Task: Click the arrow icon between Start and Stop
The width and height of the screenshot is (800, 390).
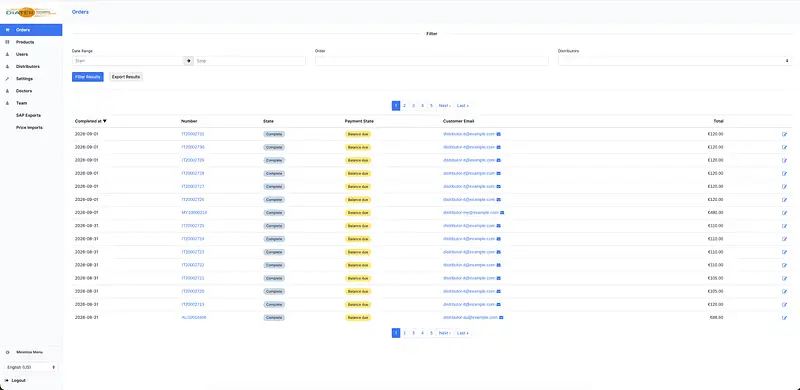Action: click(x=189, y=61)
